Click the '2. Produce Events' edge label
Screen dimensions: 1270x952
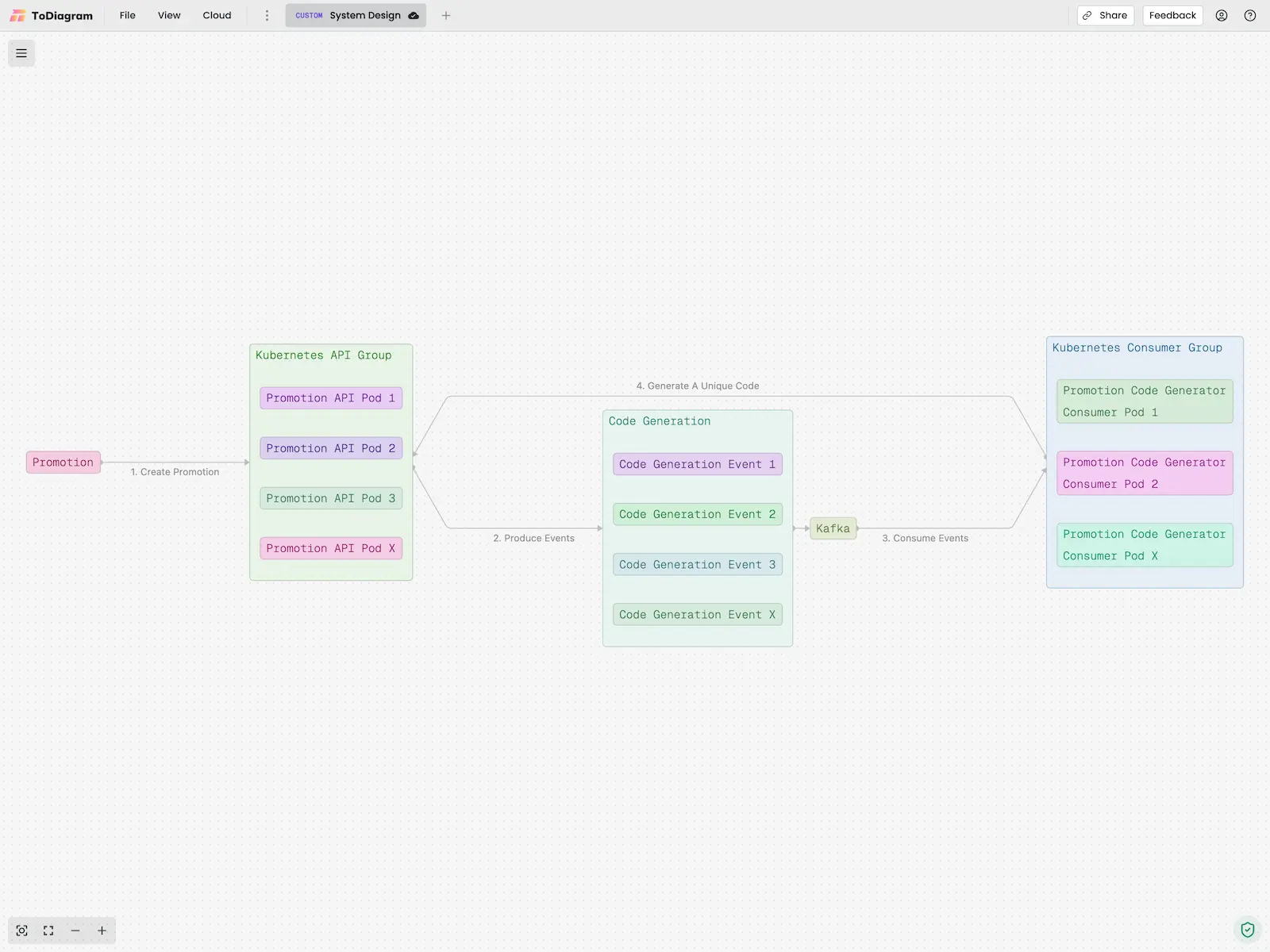[x=534, y=538]
